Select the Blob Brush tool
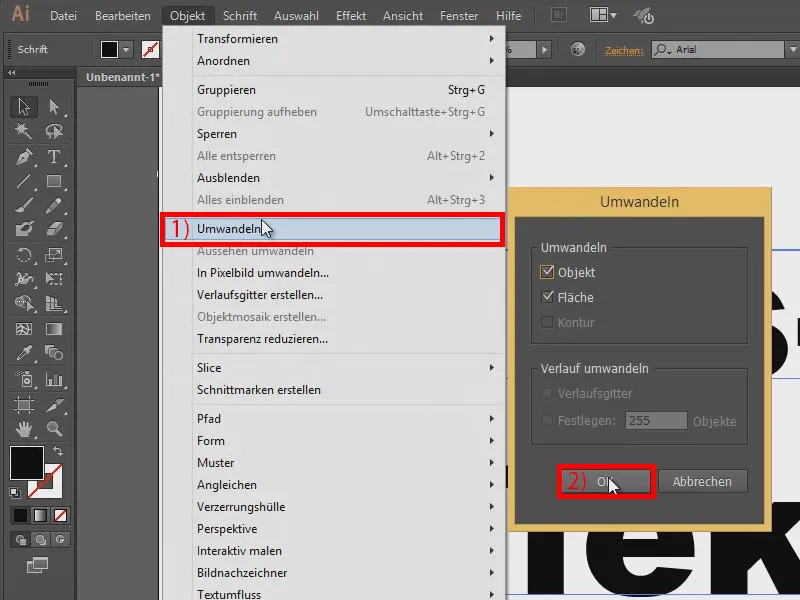The image size is (800, 600). [x=23, y=229]
